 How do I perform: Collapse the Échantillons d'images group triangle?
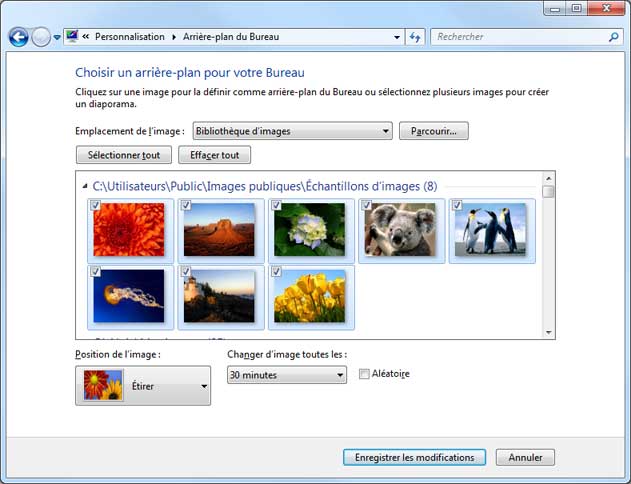tap(85, 186)
